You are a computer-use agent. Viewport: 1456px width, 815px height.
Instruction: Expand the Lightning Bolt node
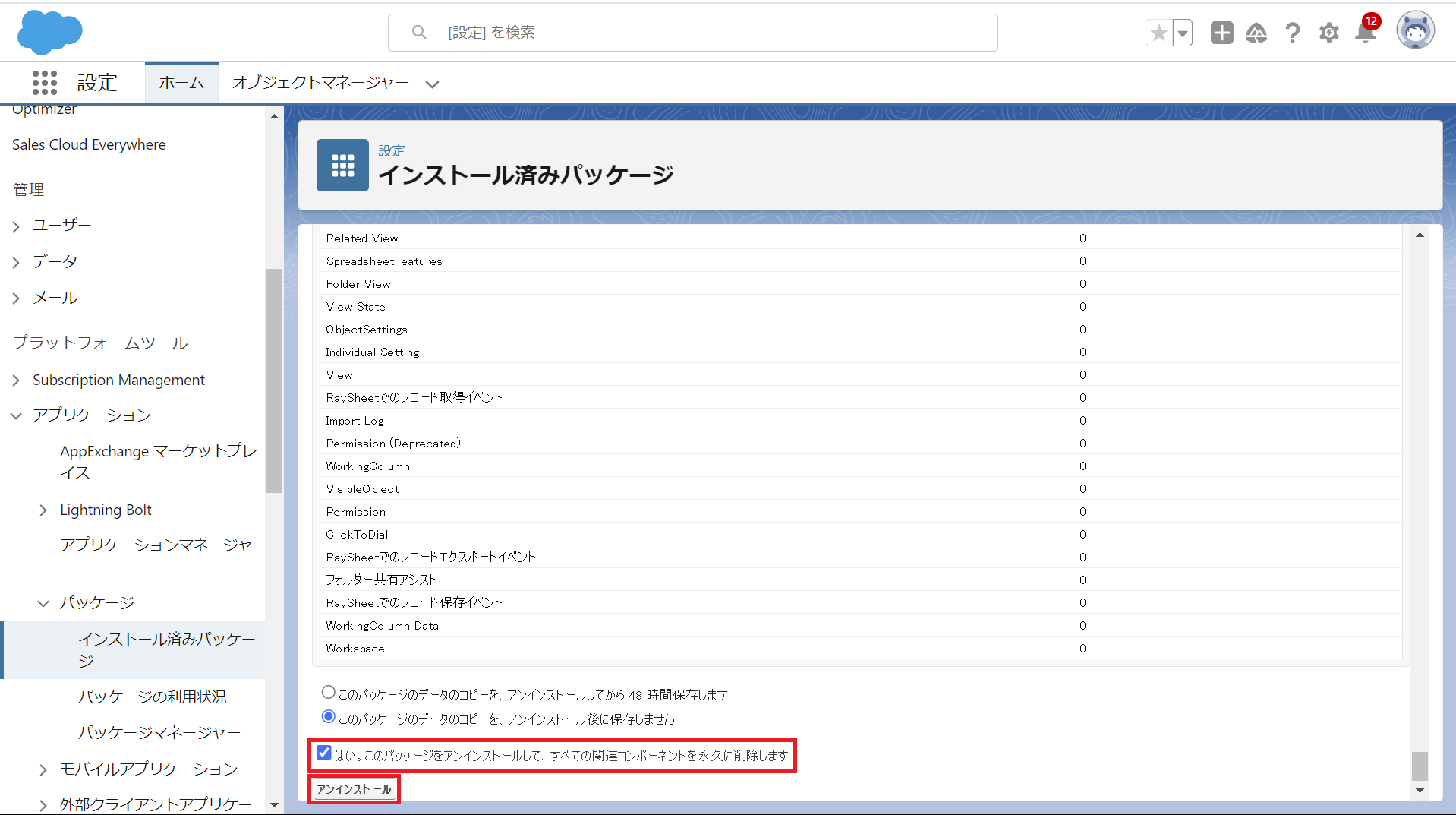tap(43, 510)
